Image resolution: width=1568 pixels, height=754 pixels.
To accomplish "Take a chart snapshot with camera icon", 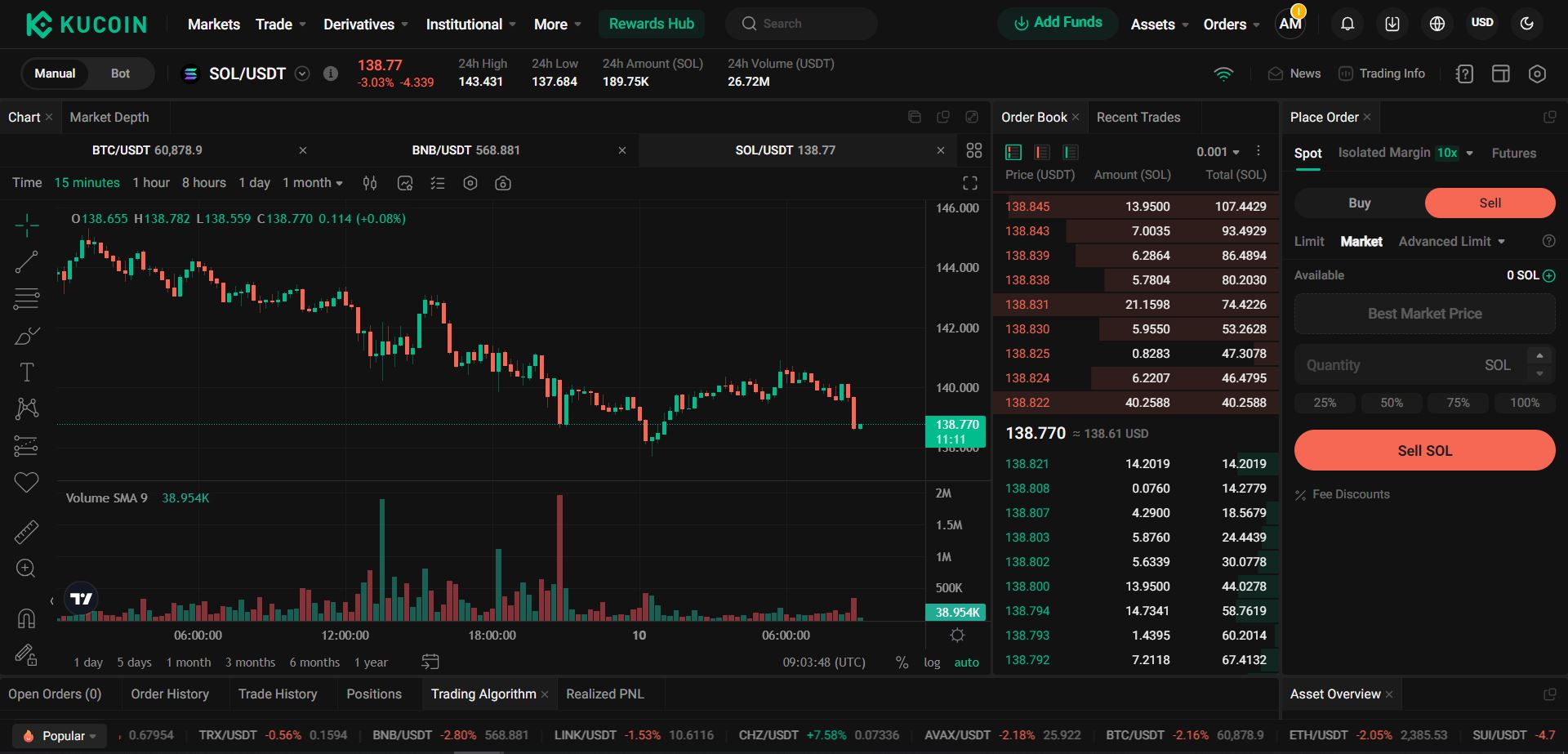I will (503, 183).
